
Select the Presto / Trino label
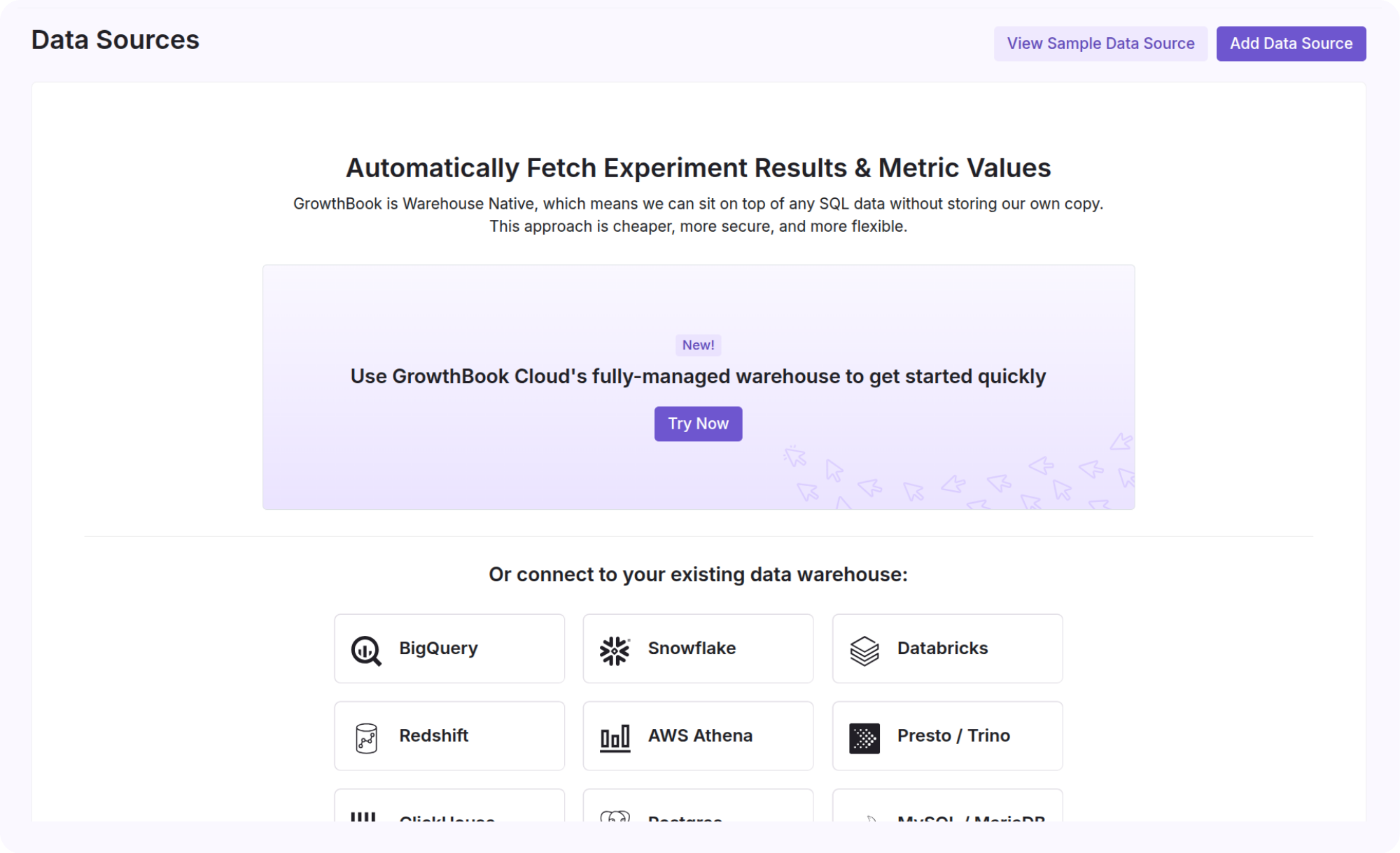pyautogui.click(x=953, y=736)
